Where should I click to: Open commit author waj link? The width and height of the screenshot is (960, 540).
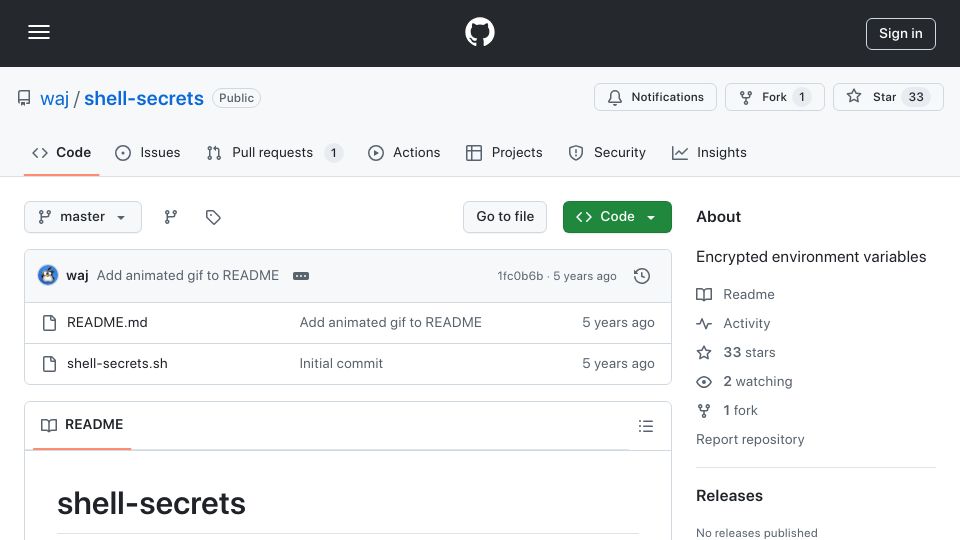pyautogui.click(x=77, y=276)
